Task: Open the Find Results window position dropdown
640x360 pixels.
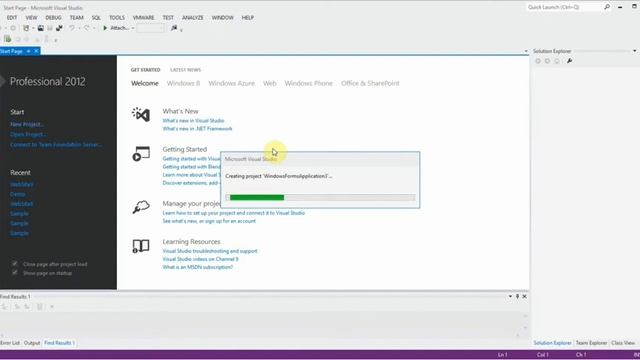Action: pos(510,296)
